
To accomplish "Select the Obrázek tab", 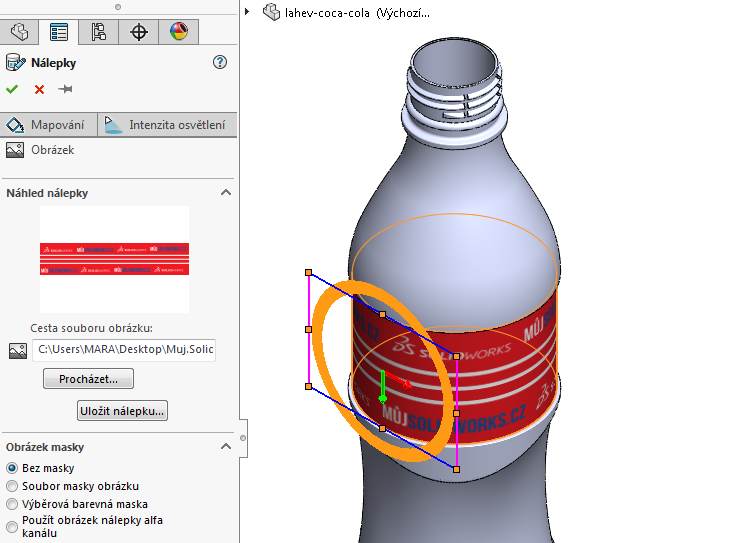I will [x=40, y=150].
